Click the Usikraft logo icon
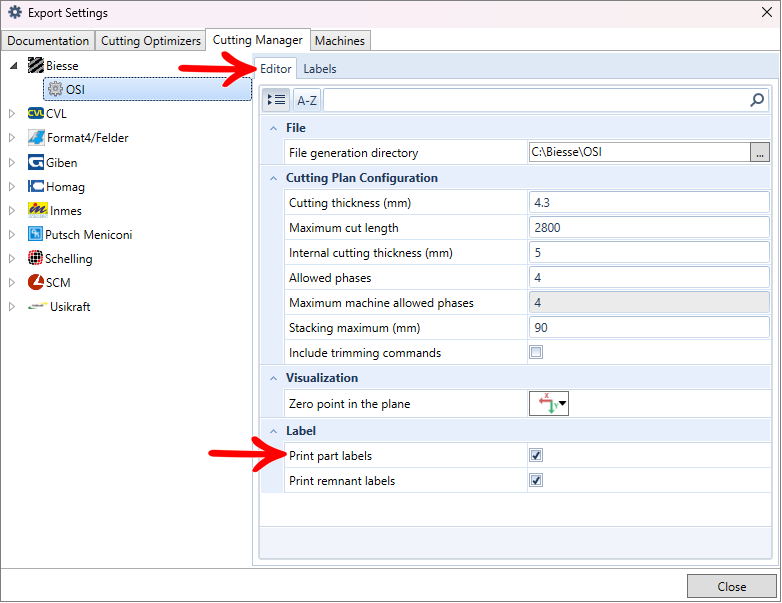Image resolution: width=782 pixels, height=603 pixels. point(37,306)
